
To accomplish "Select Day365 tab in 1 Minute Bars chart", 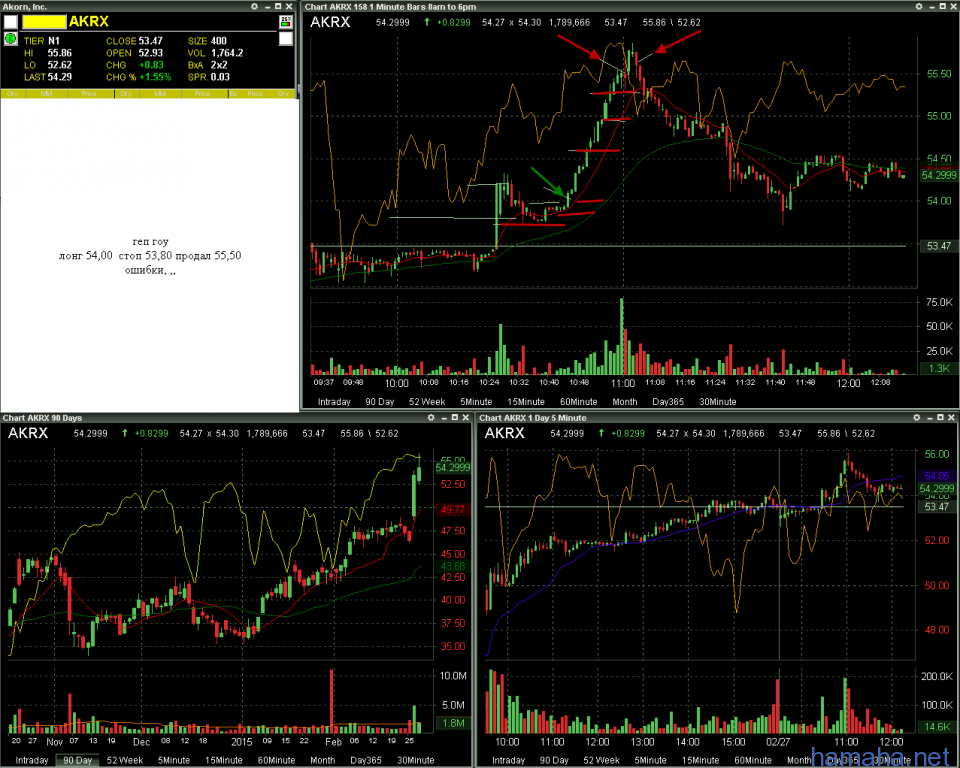I will tap(668, 402).
